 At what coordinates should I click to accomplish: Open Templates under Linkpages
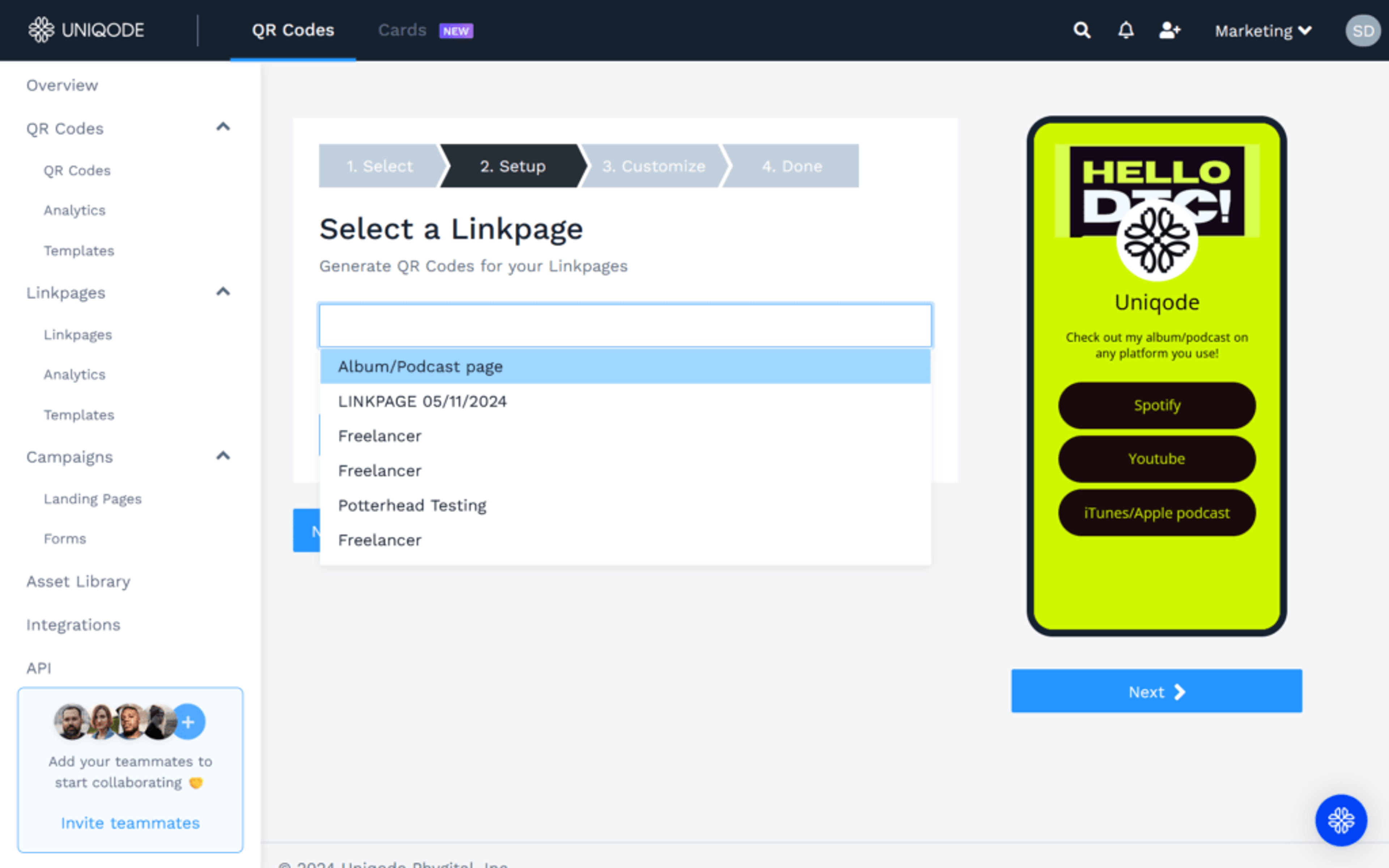(x=78, y=415)
